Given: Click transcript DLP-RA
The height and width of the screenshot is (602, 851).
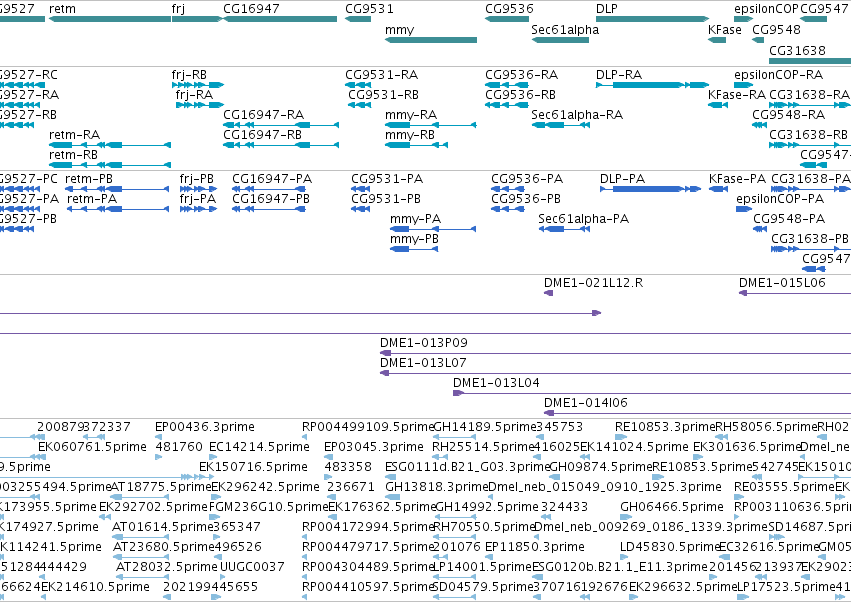Looking at the screenshot, I should [652, 85].
